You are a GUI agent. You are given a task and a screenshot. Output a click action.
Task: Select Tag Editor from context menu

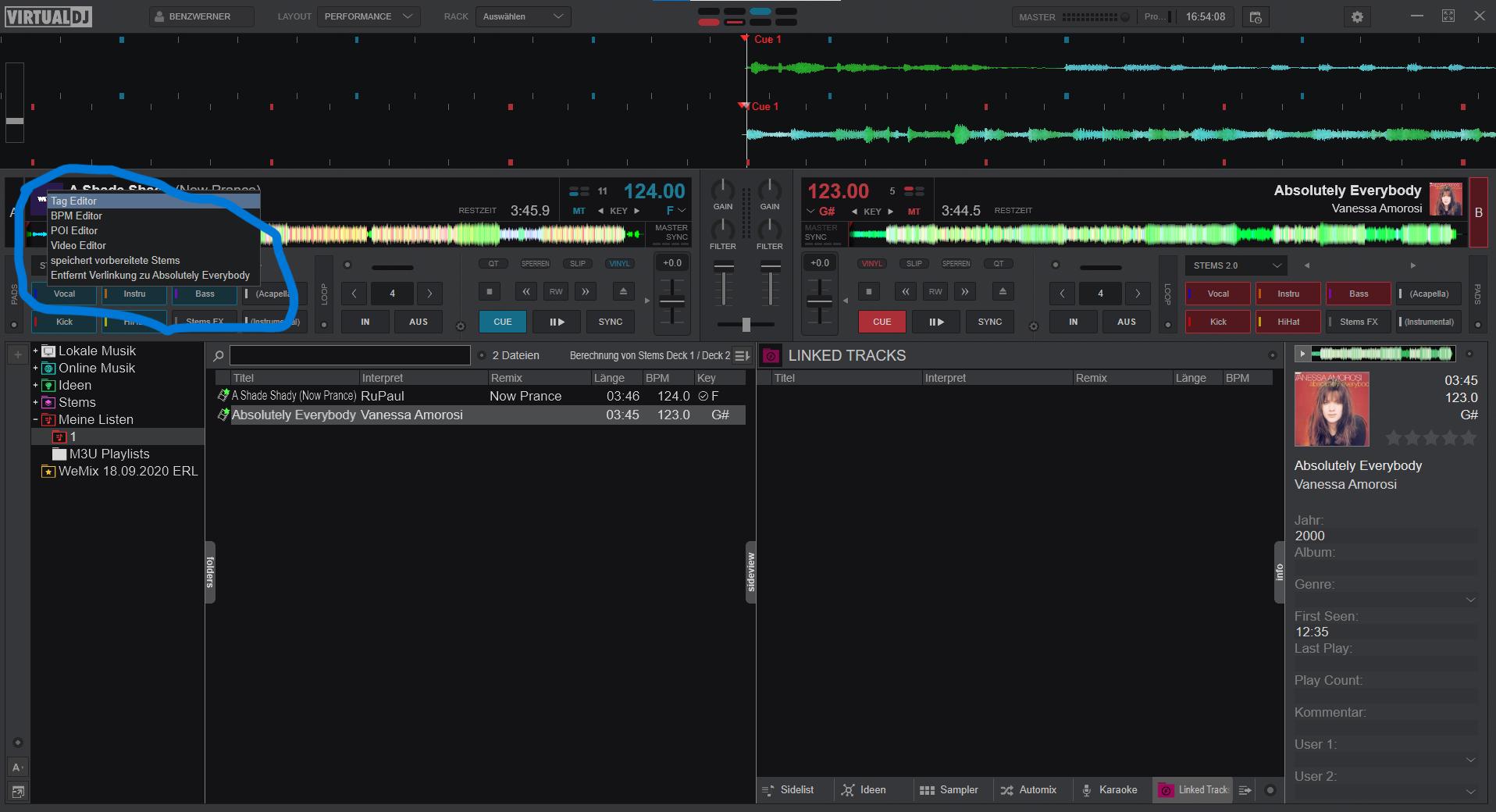tap(153, 201)
